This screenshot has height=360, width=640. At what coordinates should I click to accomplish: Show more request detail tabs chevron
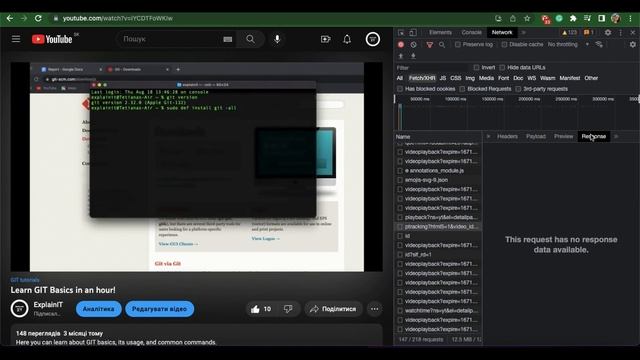616,136
